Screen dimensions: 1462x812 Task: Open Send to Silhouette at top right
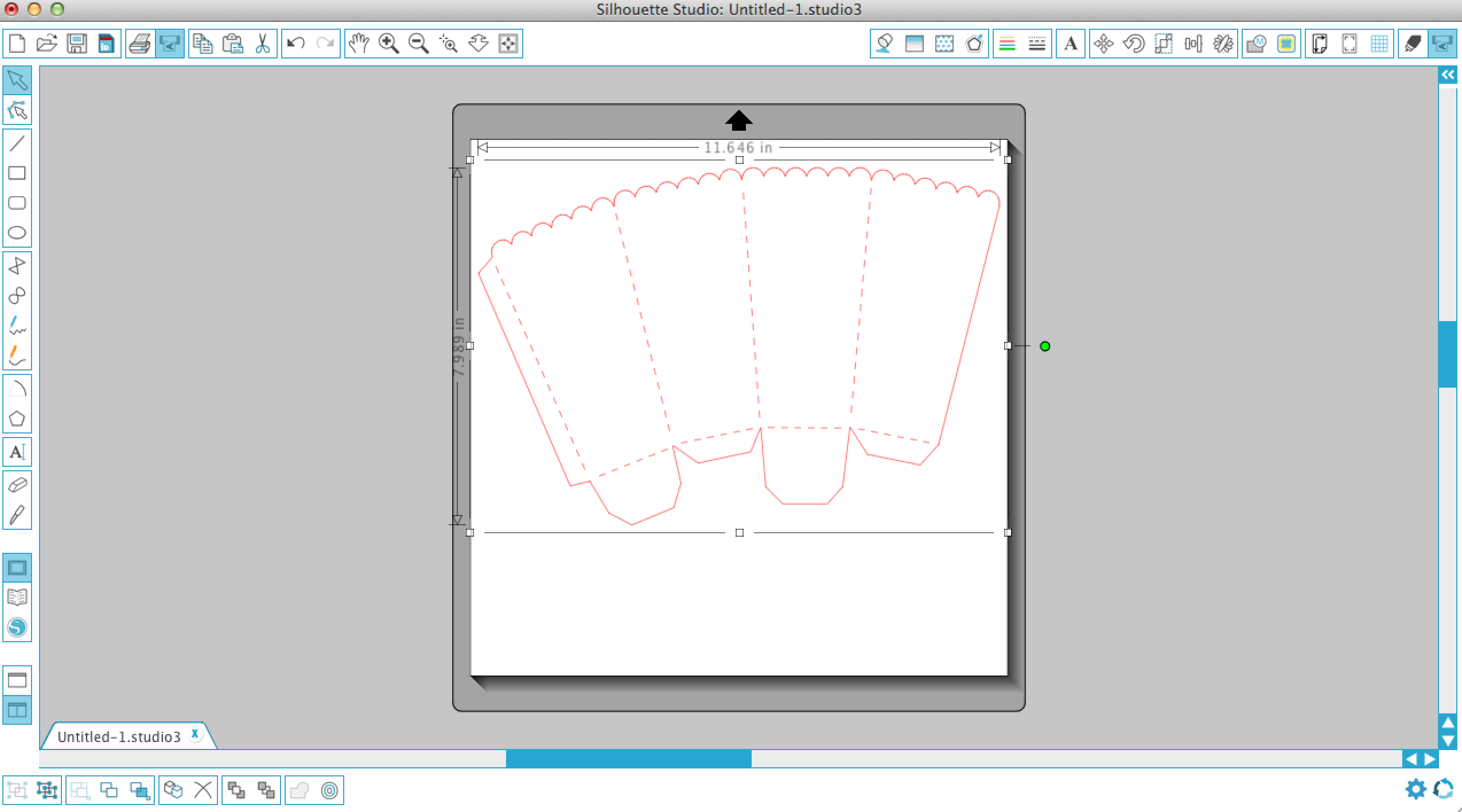tap(1442, 44)
